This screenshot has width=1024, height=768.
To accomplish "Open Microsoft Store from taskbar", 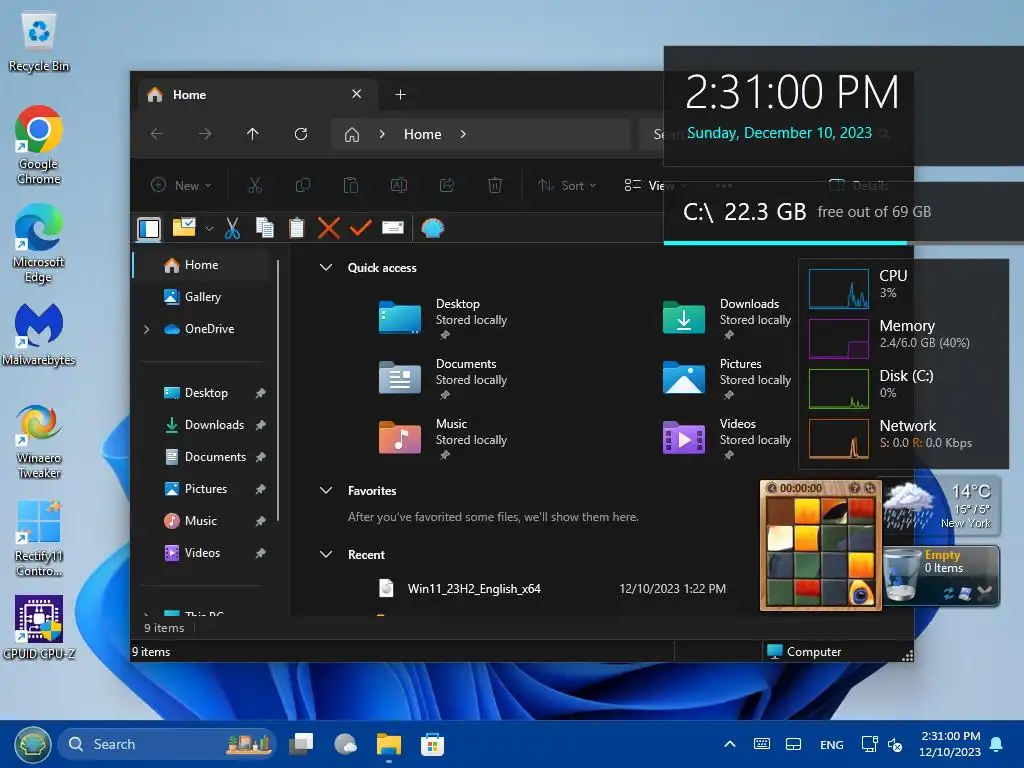I will tap(432, 744).
